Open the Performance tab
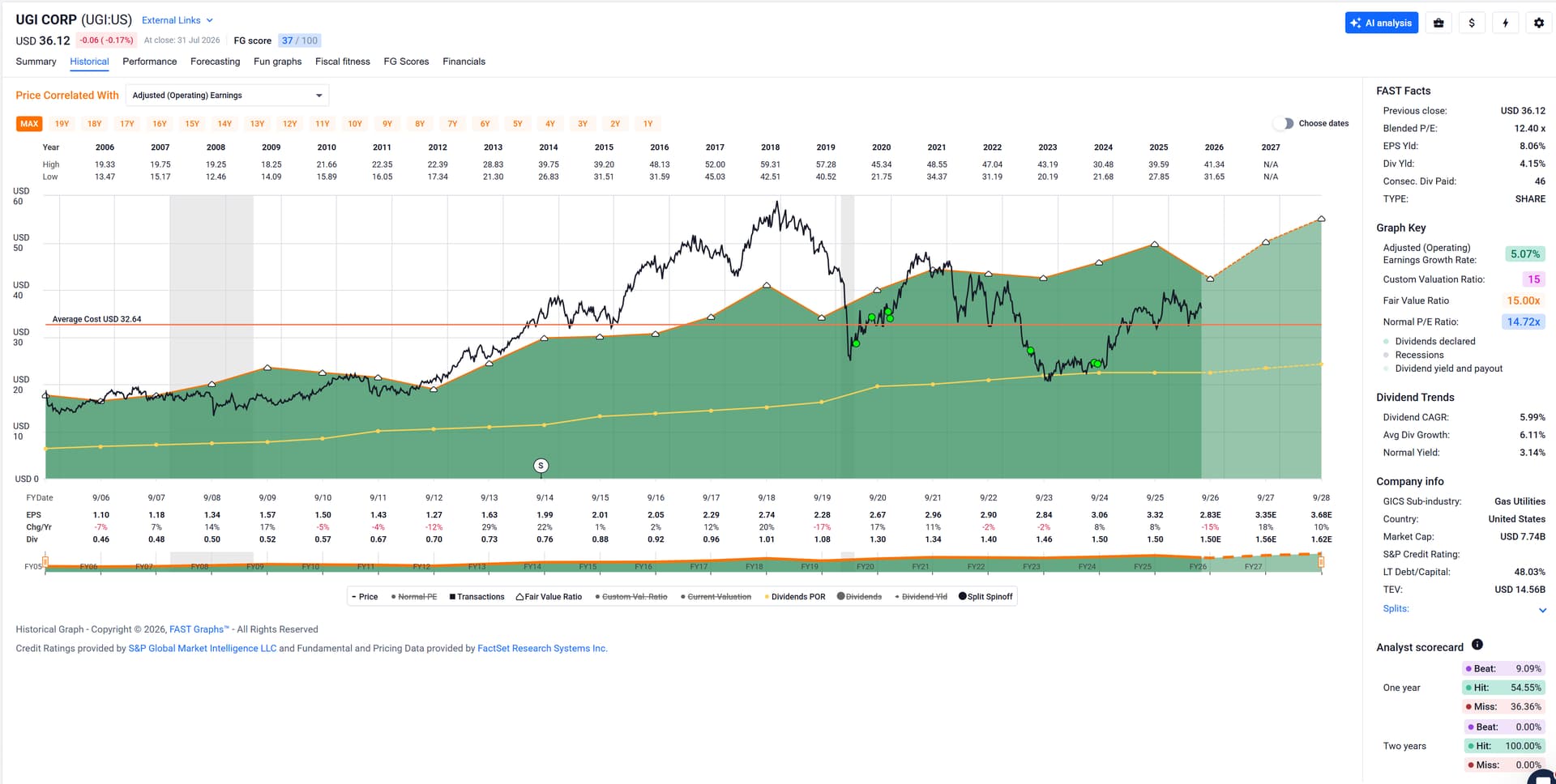This screenshot has height=784, width=1556. [x=150, y=62]
